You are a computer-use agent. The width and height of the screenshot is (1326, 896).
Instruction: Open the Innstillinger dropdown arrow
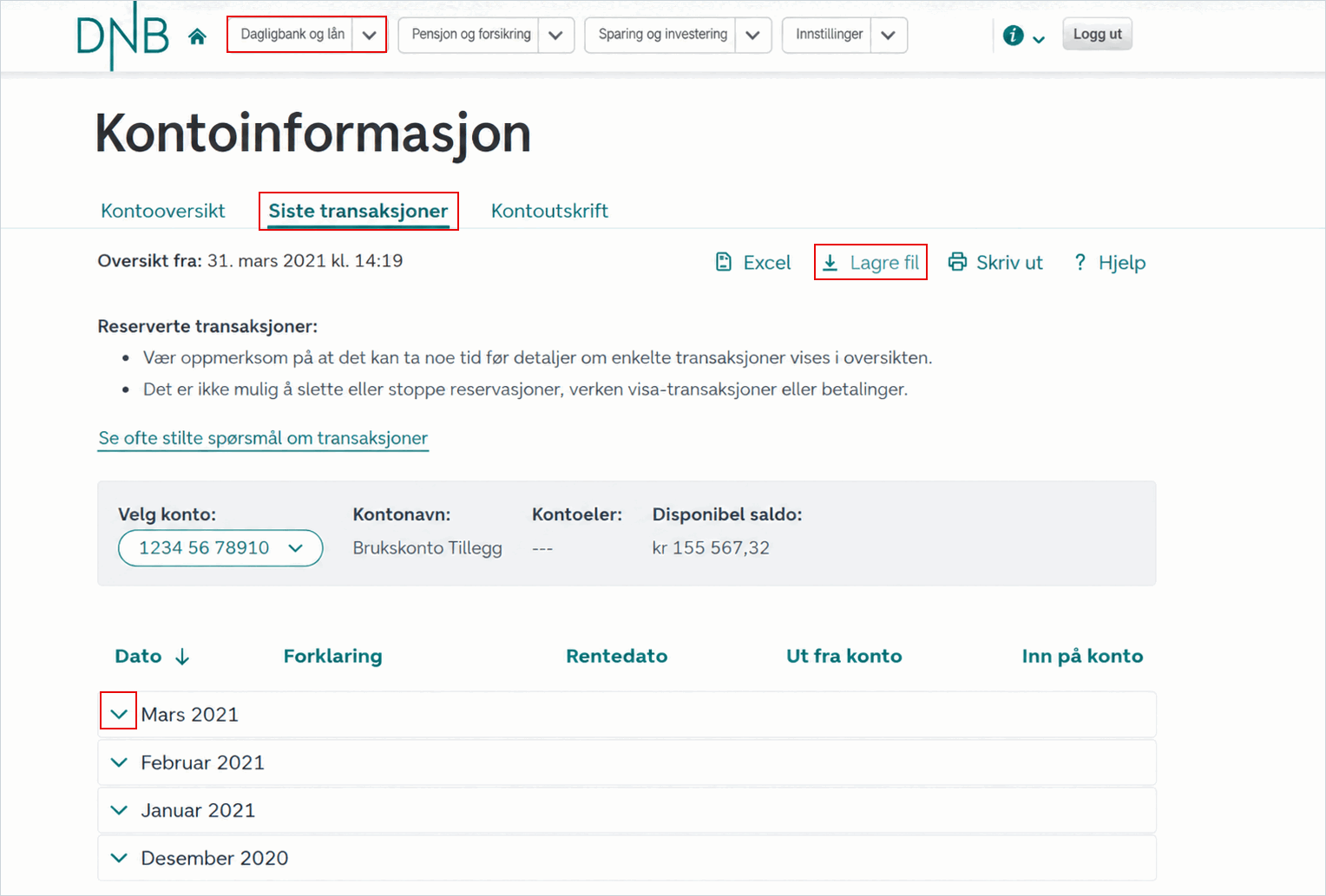(x=889, y=36)
